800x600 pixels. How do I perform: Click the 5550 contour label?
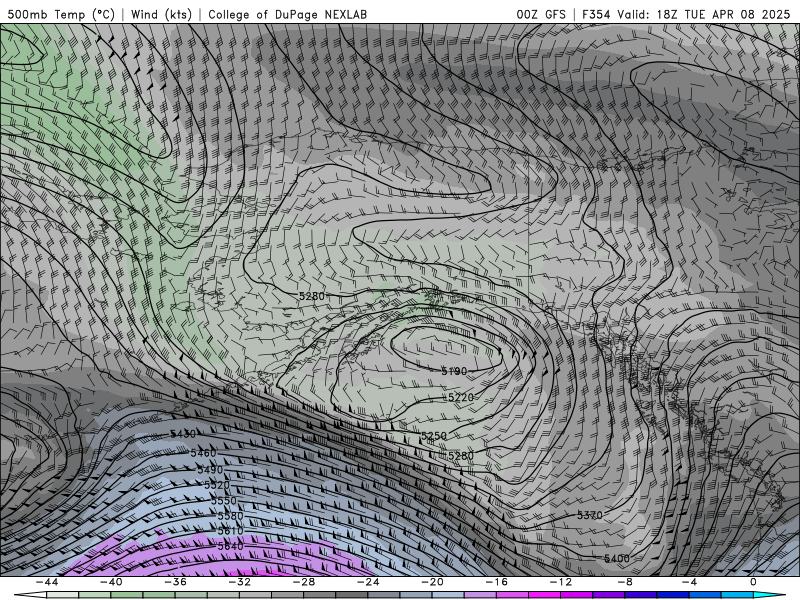(x=223, y=501)
